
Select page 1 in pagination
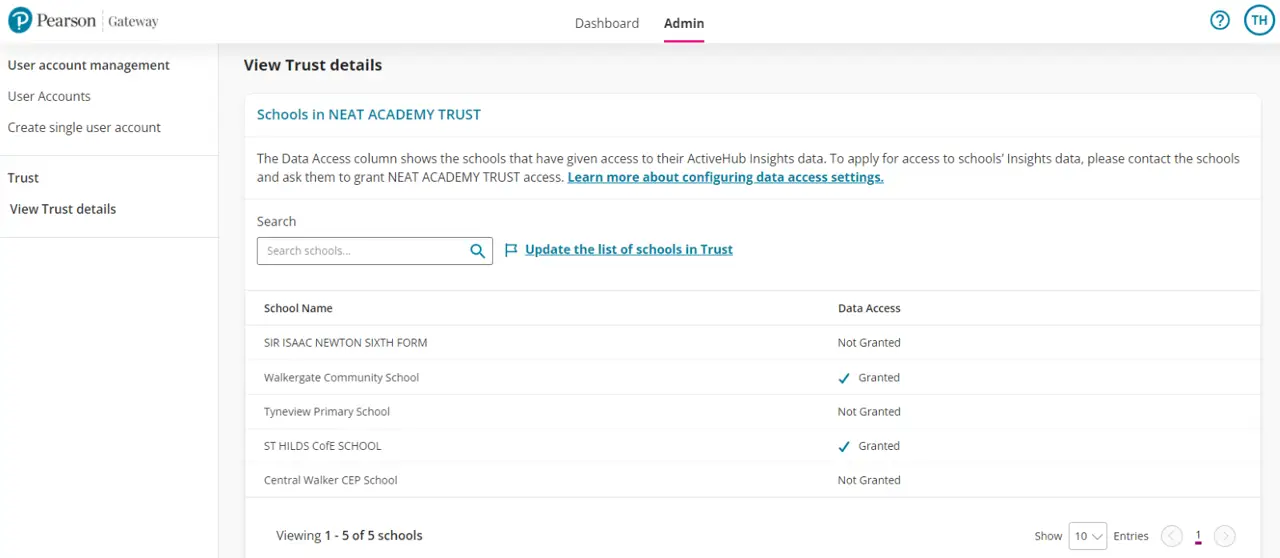1197,536
